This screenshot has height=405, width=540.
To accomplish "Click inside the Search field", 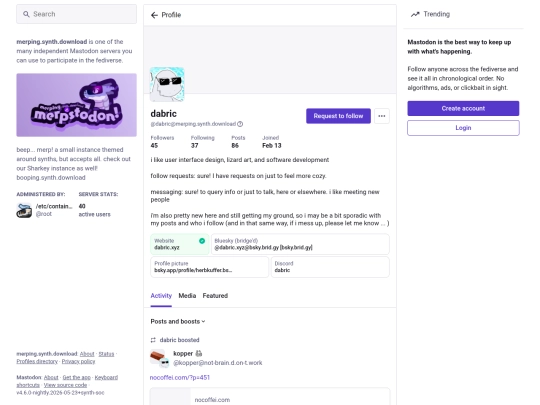I will tap(76, 14).
